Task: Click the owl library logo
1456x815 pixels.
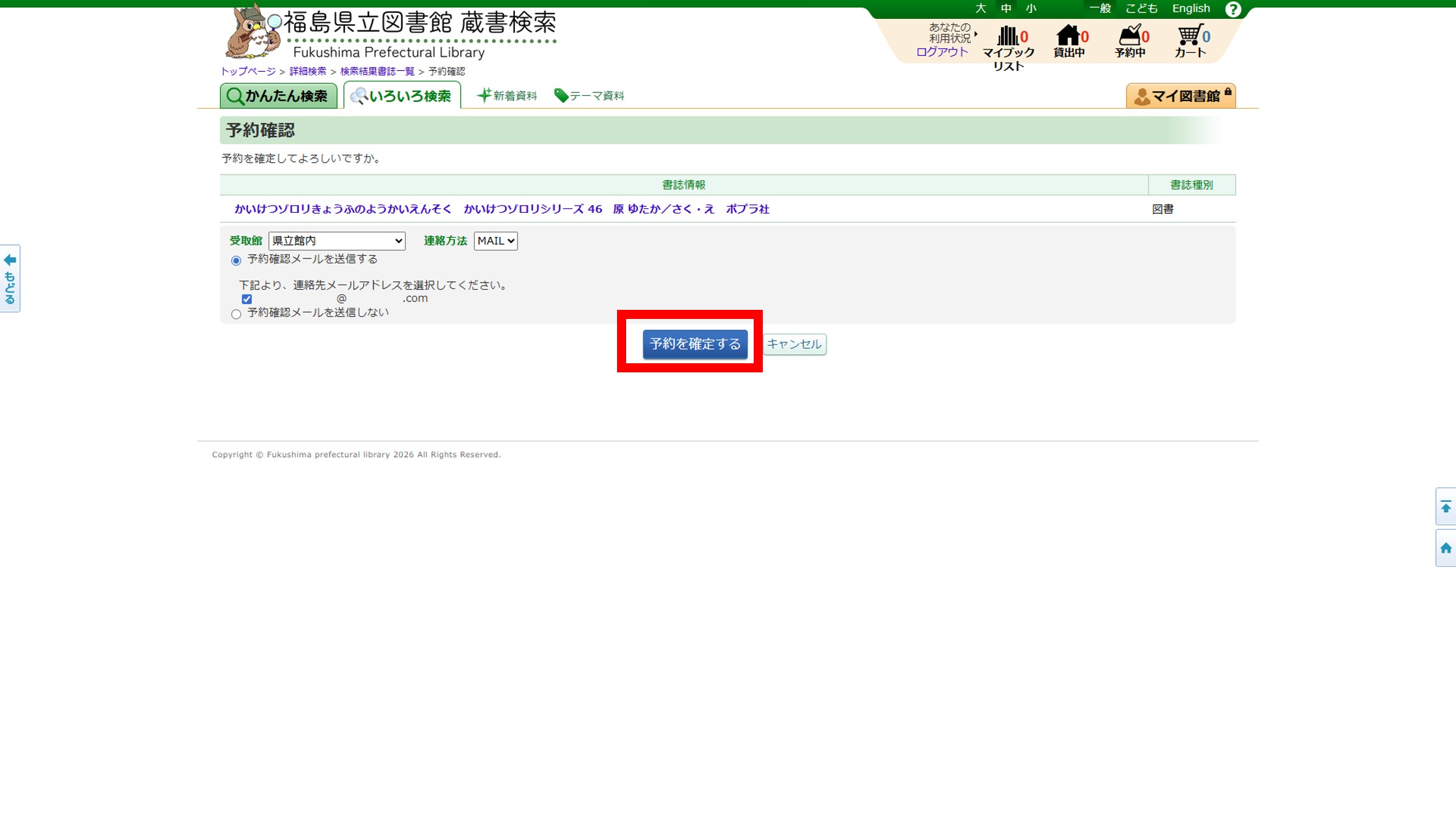Action: tap(253, 33)
